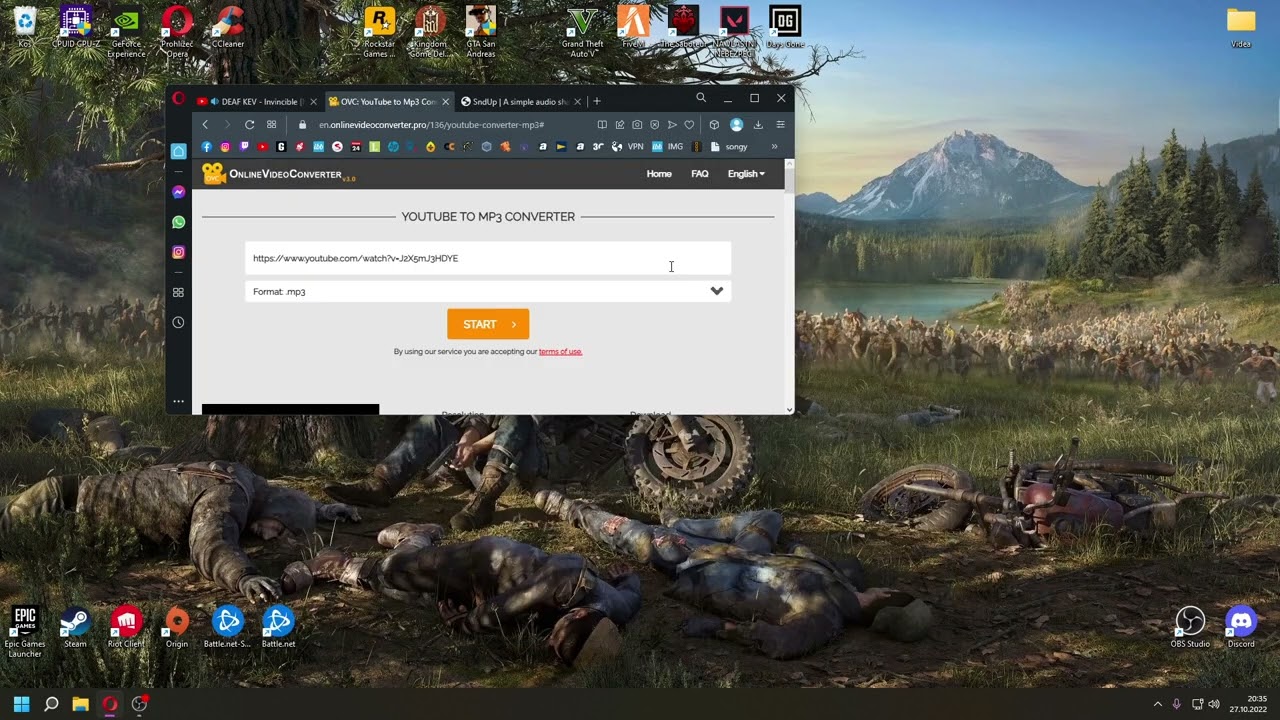Screen dimensions: 1280x720
Task: Click the orange START button
Action: 488,324
